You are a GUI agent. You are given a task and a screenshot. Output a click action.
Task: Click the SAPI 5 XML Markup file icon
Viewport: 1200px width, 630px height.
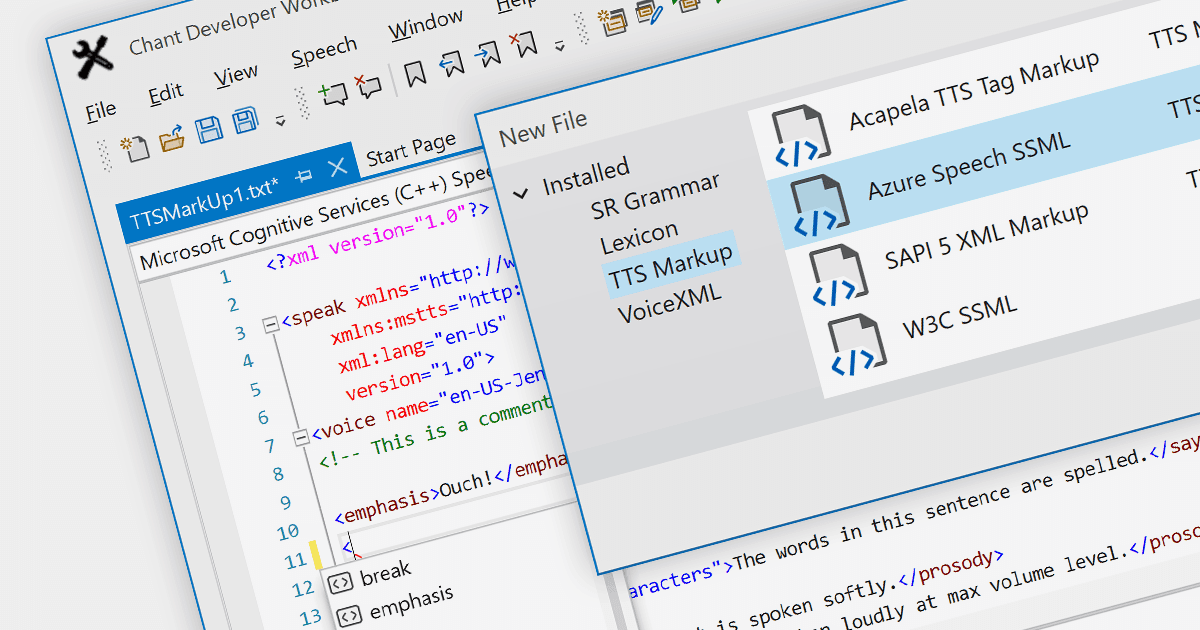pyautogui.click(x=838, y=274)
